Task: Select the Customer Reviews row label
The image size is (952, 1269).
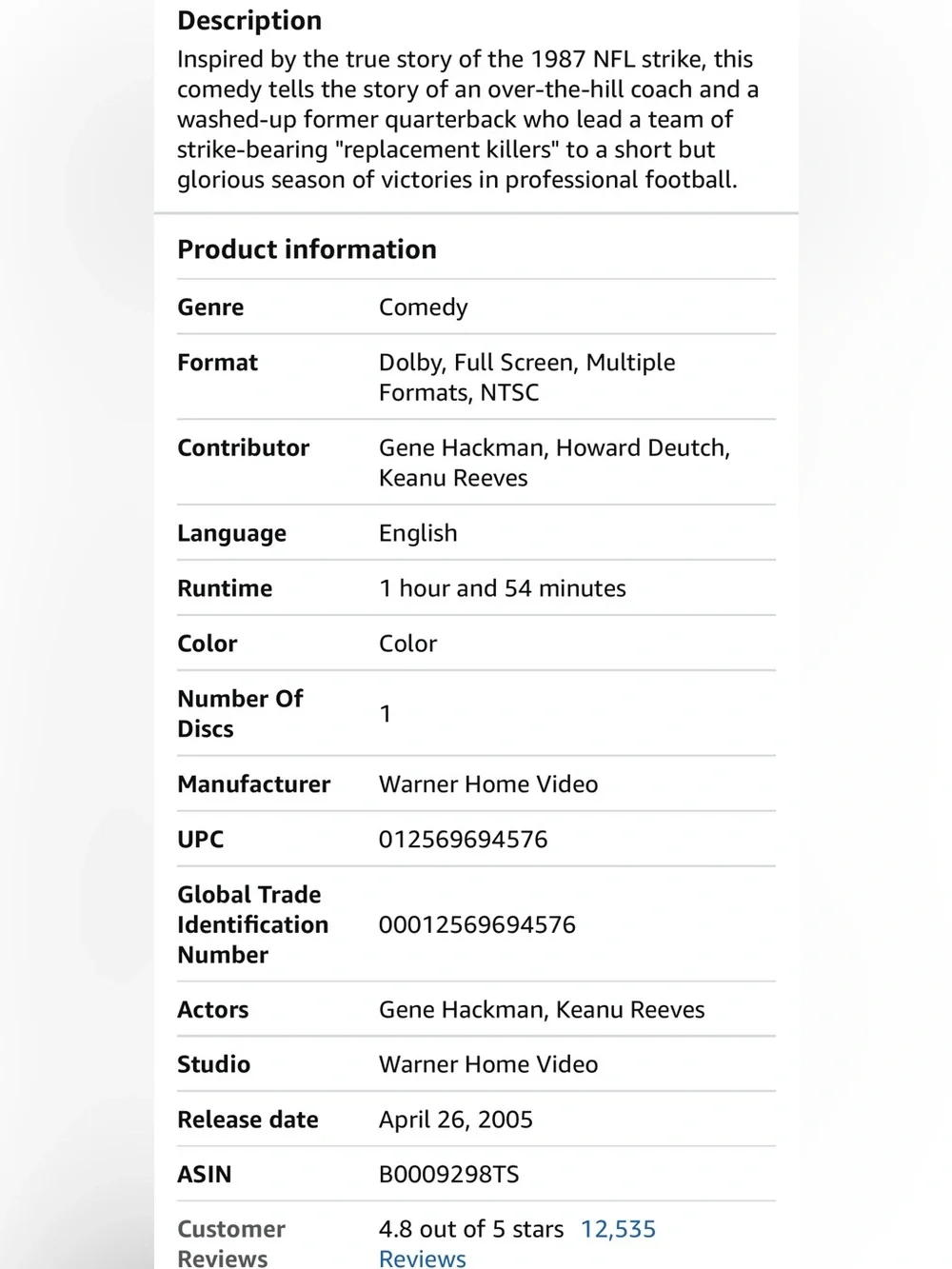Action: [x=231, y=1243]
